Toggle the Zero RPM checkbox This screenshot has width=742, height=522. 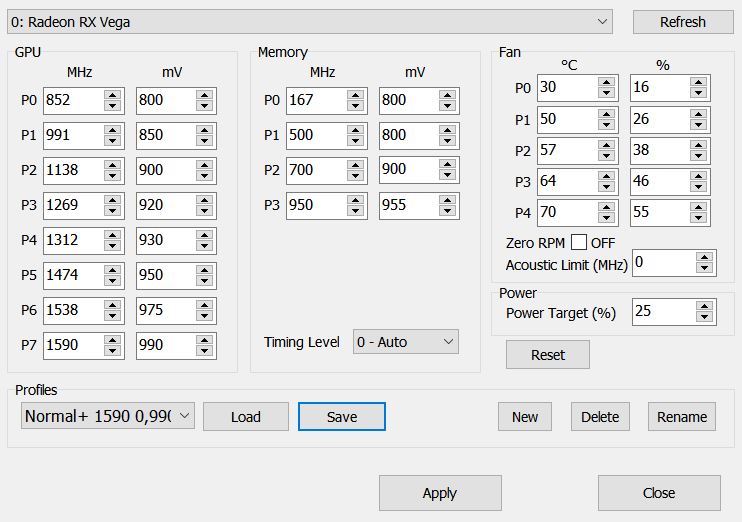pyautogui.click(x=579, y=242)
